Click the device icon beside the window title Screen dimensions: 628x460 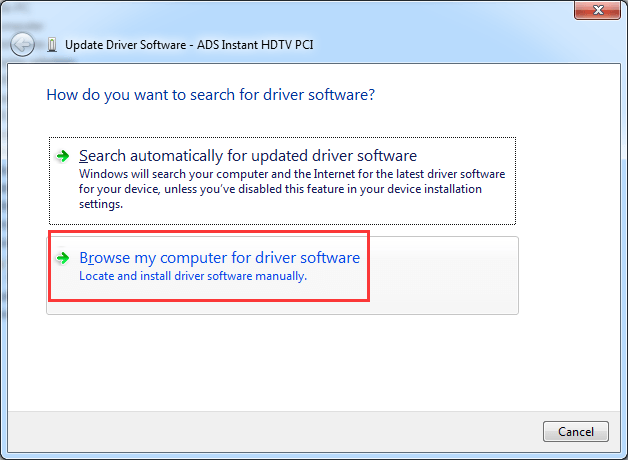click(51, 45)
